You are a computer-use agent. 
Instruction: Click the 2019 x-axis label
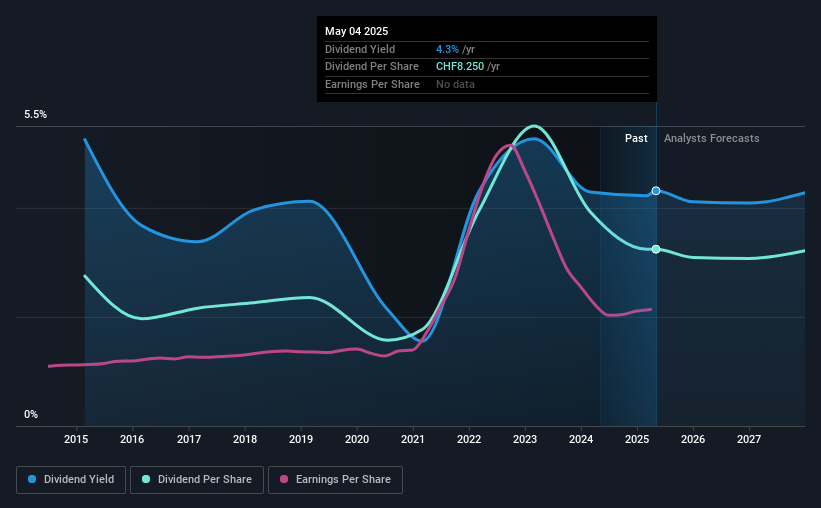click(301, 439)
